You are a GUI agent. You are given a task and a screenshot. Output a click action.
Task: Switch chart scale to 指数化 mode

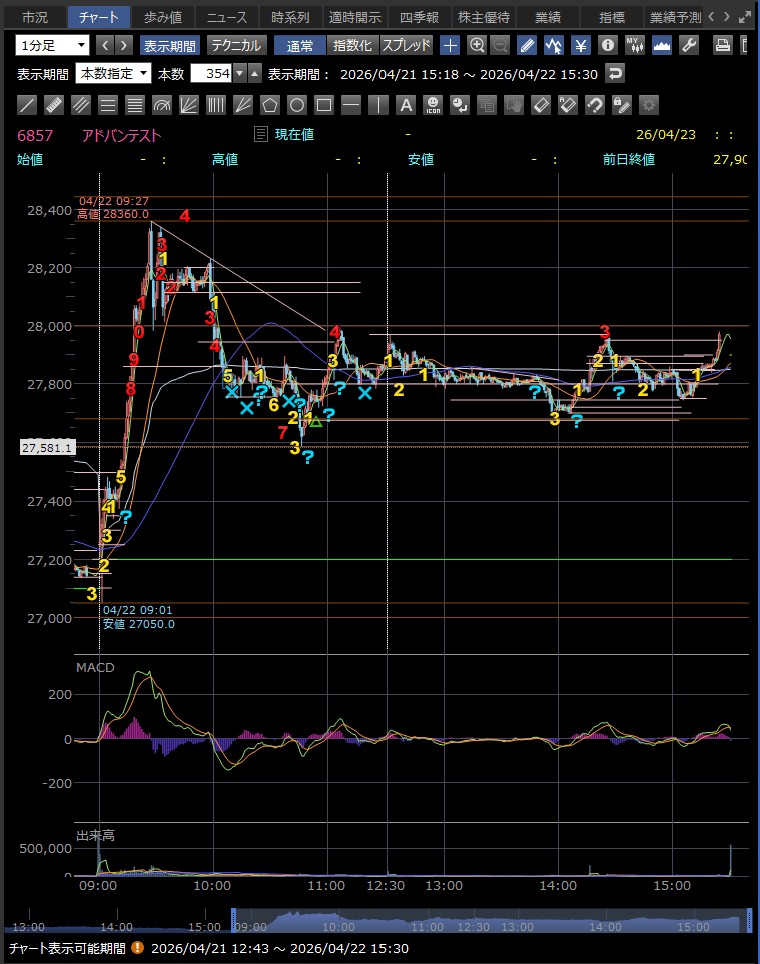pyautogui.click(x=353, y=45)
